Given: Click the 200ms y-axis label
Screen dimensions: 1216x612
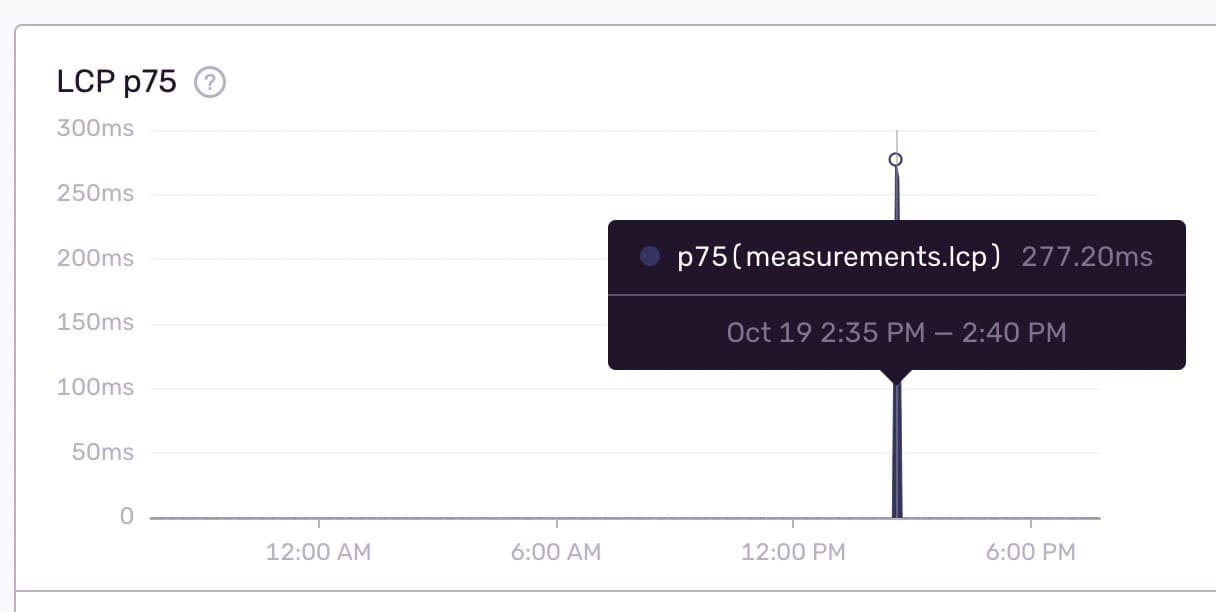Looking at the screenshot, I should pyautogui.click(x=96, y=259).
